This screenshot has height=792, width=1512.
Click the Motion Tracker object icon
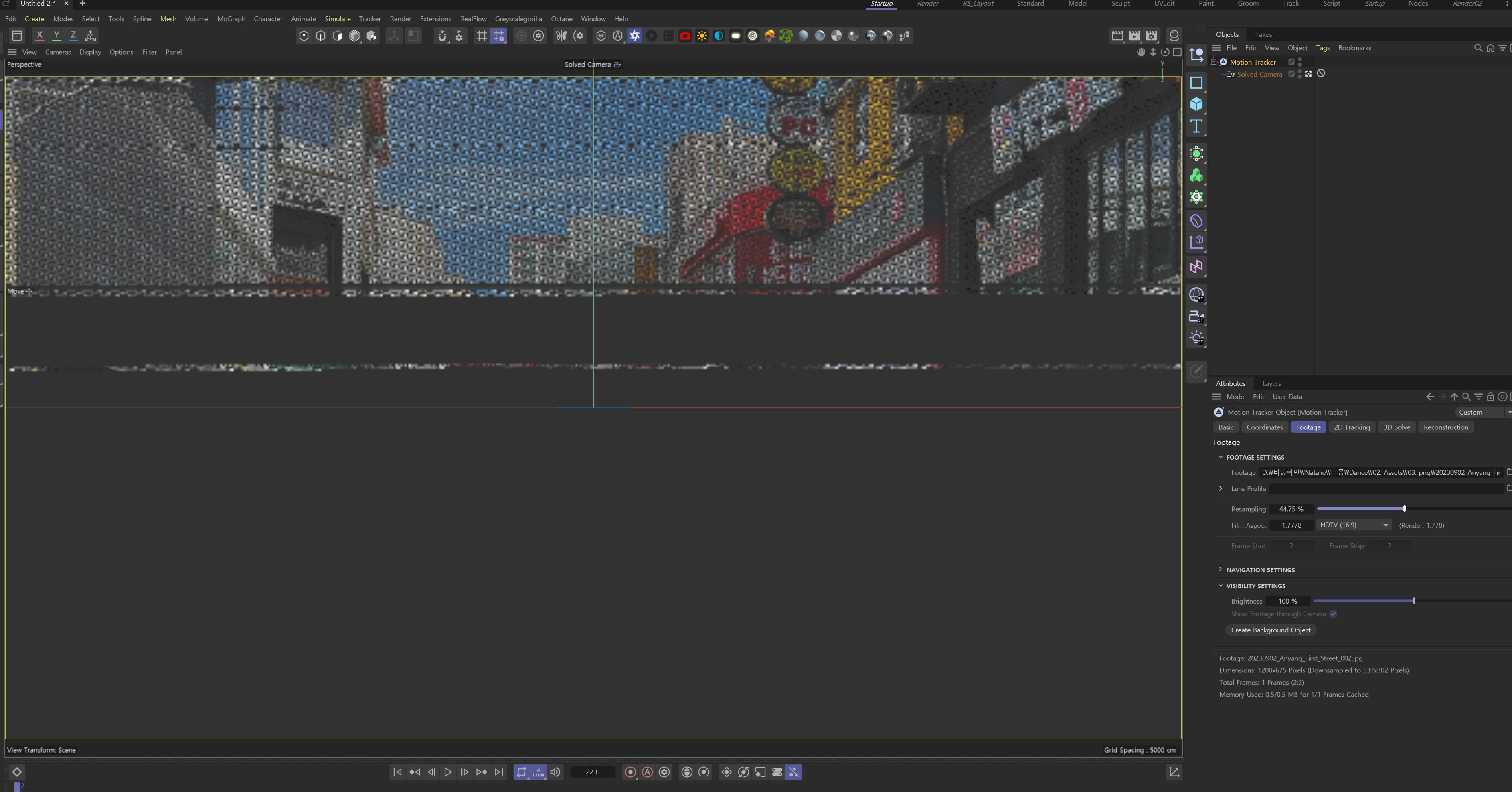click(1223, 62)
